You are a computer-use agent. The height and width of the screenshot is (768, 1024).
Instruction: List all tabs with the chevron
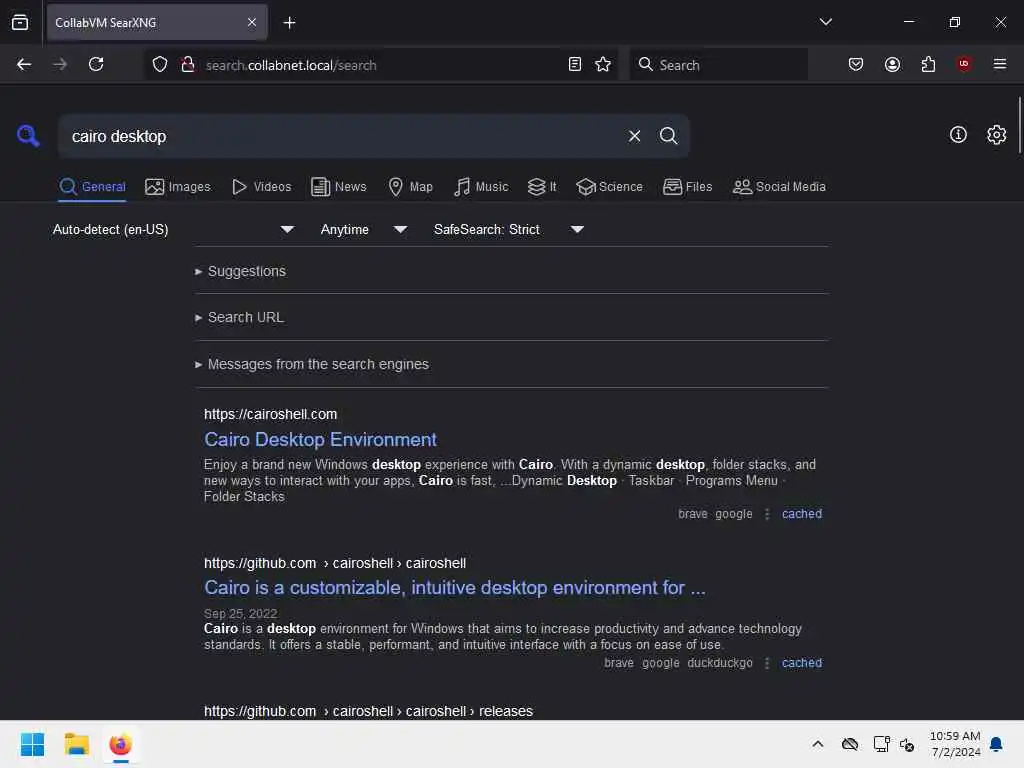coord(825,22)
